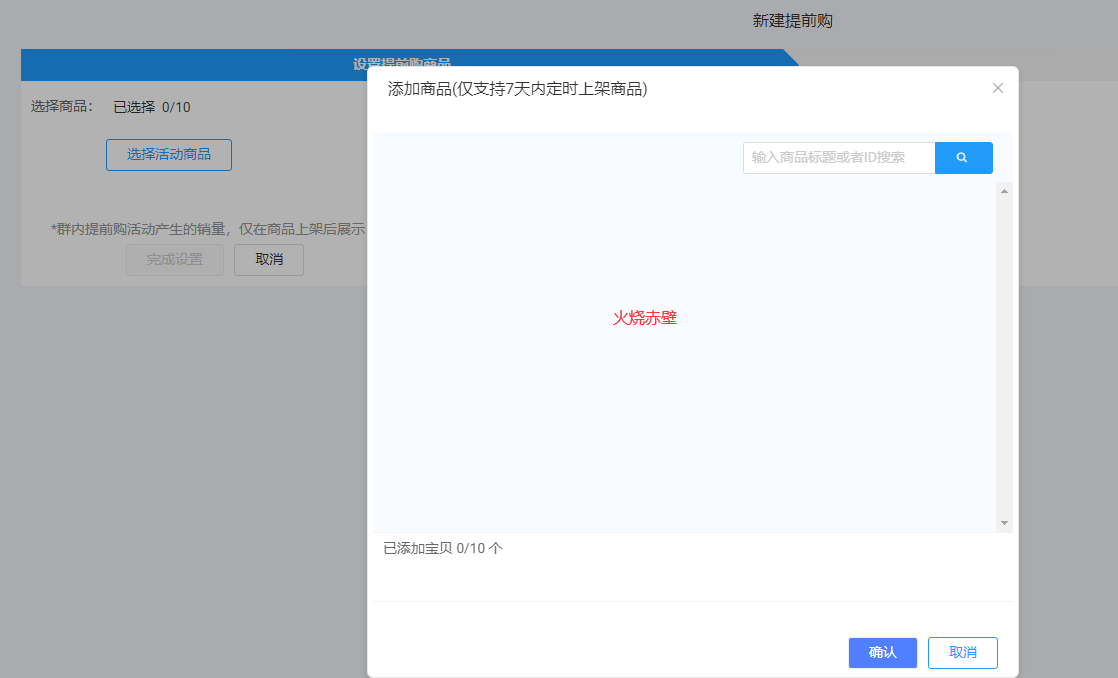Click the dialog title 添加商品(仅支持7天内定时上架商品)
This screenshot has height=678, width=1118.
pyautogui.click(x=518, y=89)
